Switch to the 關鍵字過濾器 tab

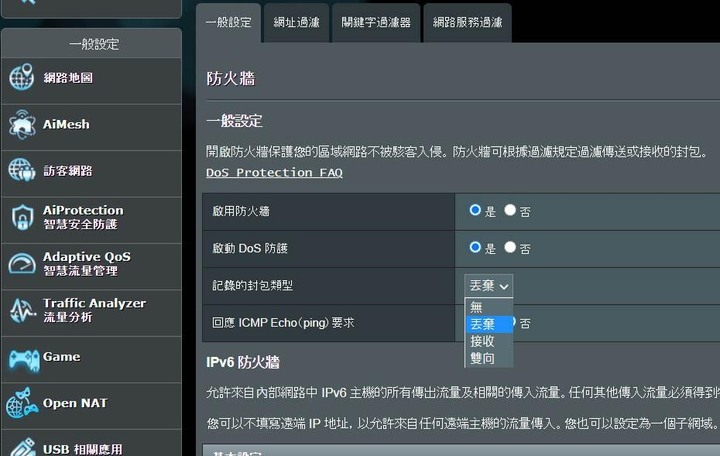point(376,23)
